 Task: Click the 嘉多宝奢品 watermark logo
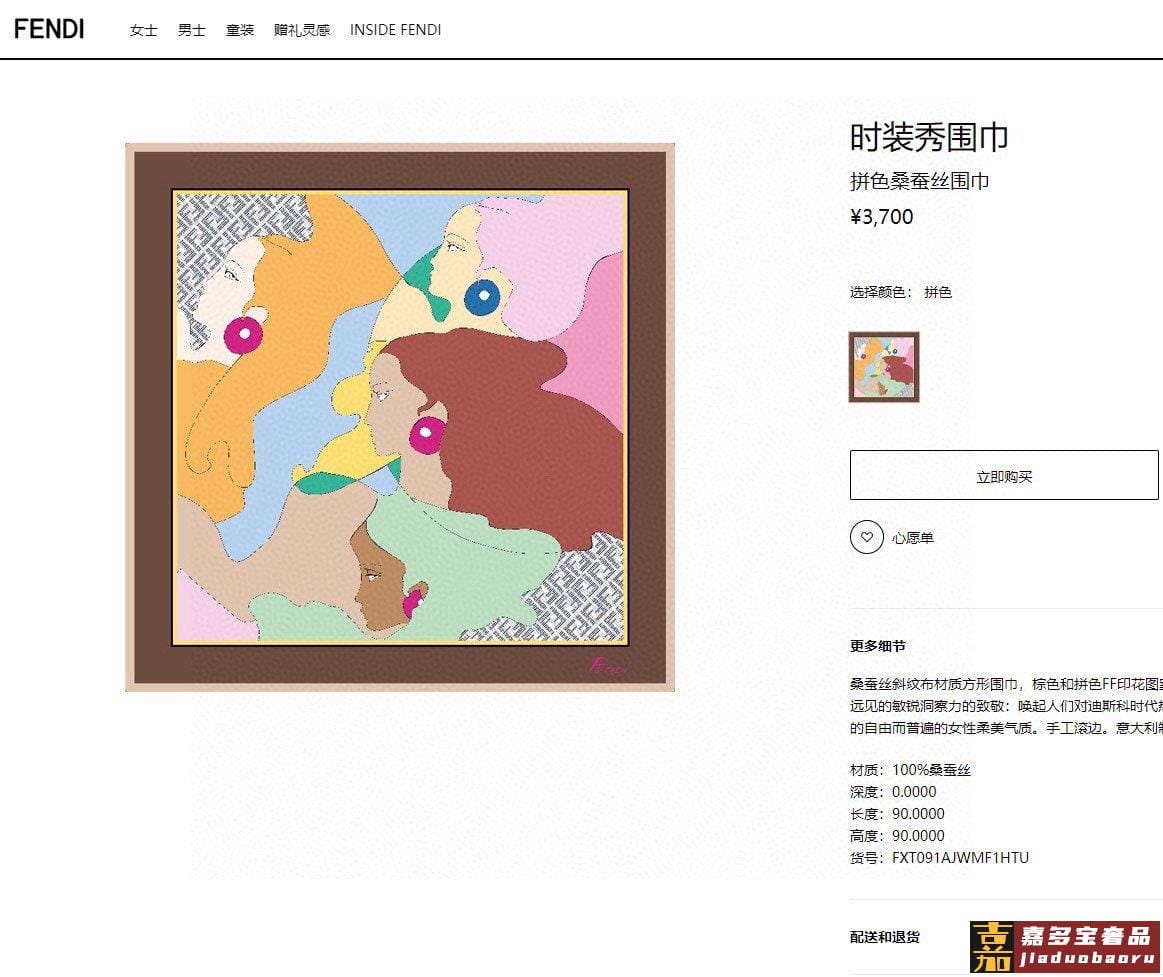click(1064, 946)
